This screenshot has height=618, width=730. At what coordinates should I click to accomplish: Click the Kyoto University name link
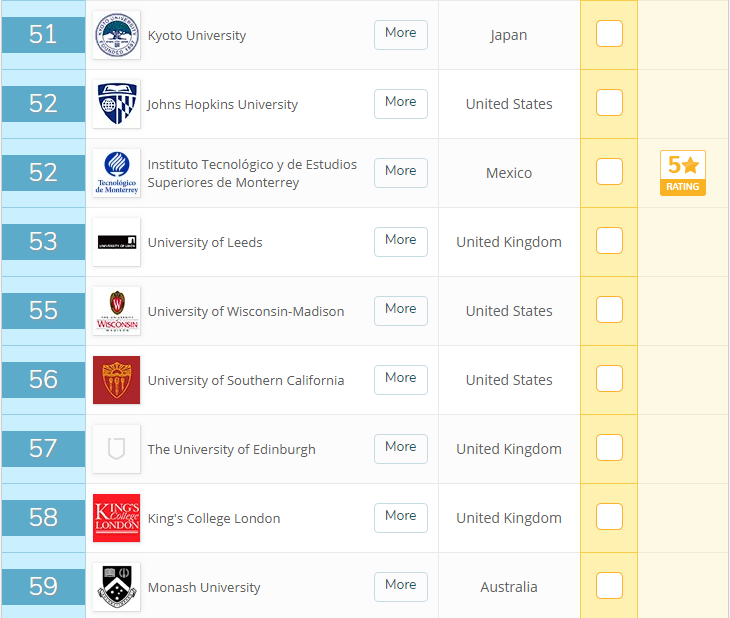[x=196, y=35]
